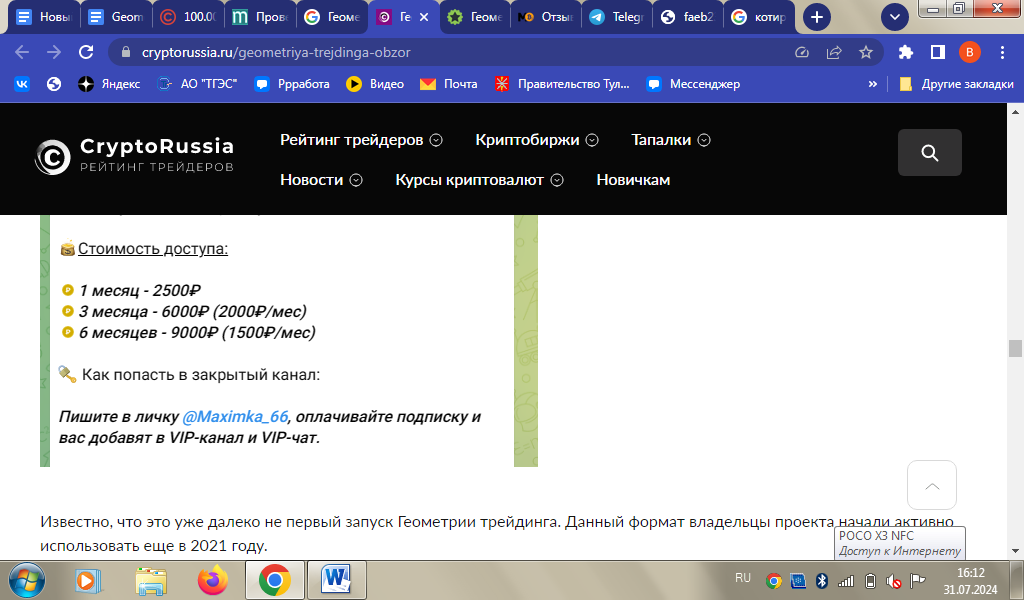Open the share page icon in address bar
The height and width of the screenshot is (600, 1024).
tap(834, 52)
